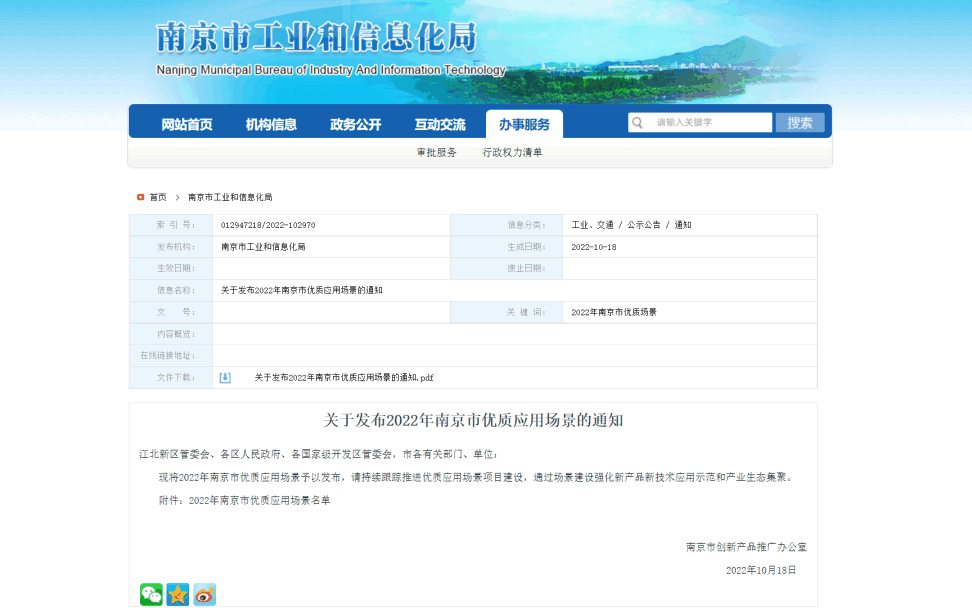This screenshot has width=972, height=608.
Task: Open the 机构信息 tab
Action: (x=271, y=125)
